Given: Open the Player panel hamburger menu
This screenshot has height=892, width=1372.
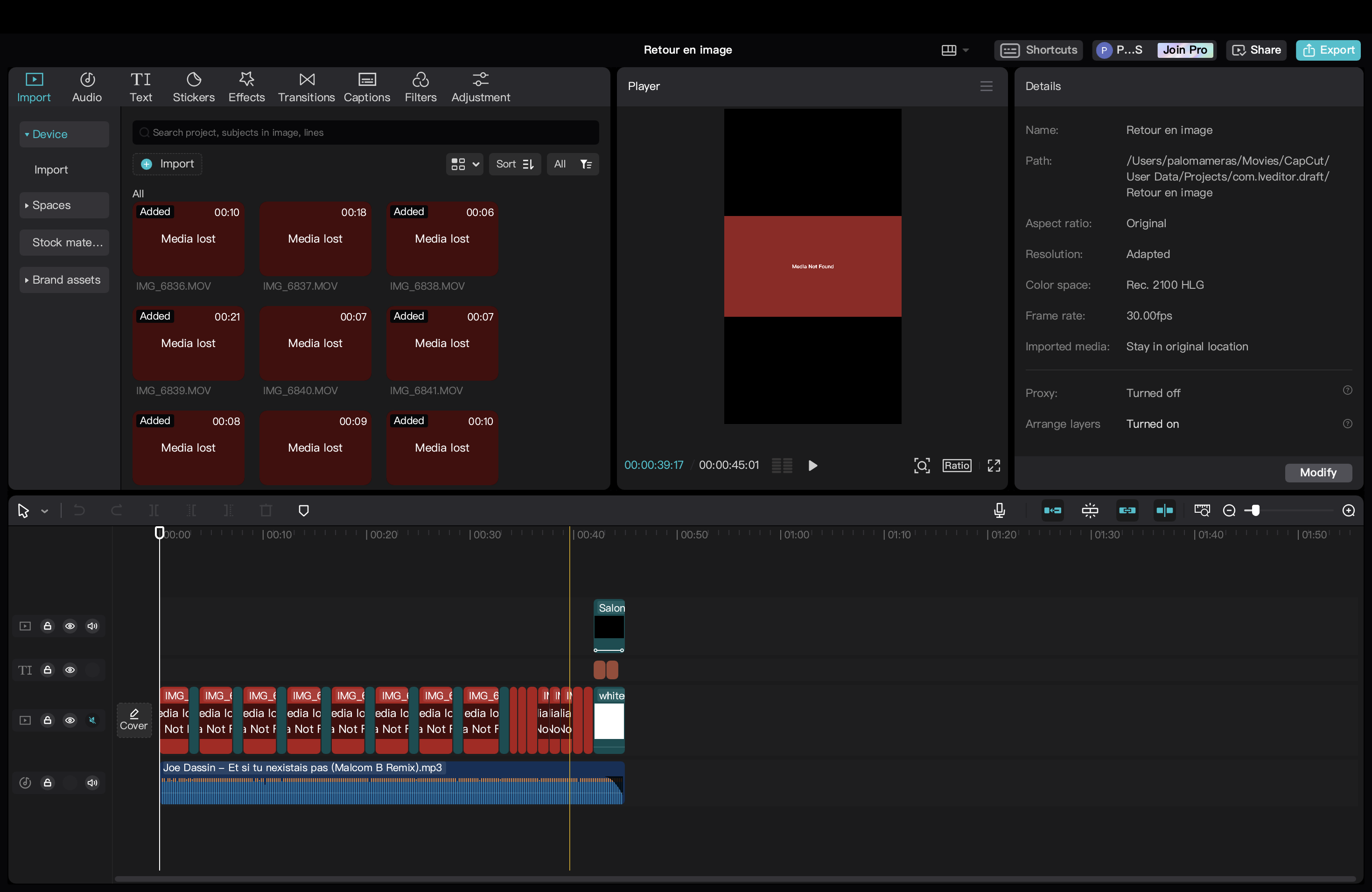Looking at the screenshot, I should coord(986,86).
